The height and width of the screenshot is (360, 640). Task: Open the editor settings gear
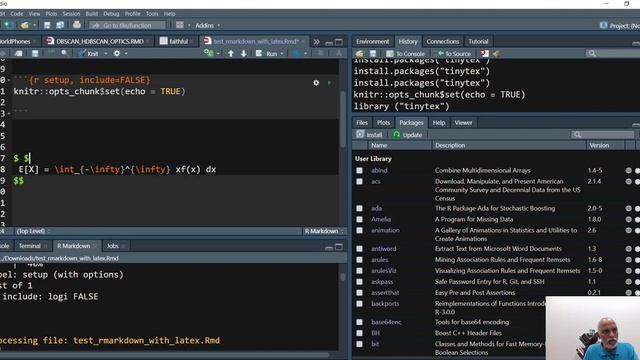tap(117, 53)
